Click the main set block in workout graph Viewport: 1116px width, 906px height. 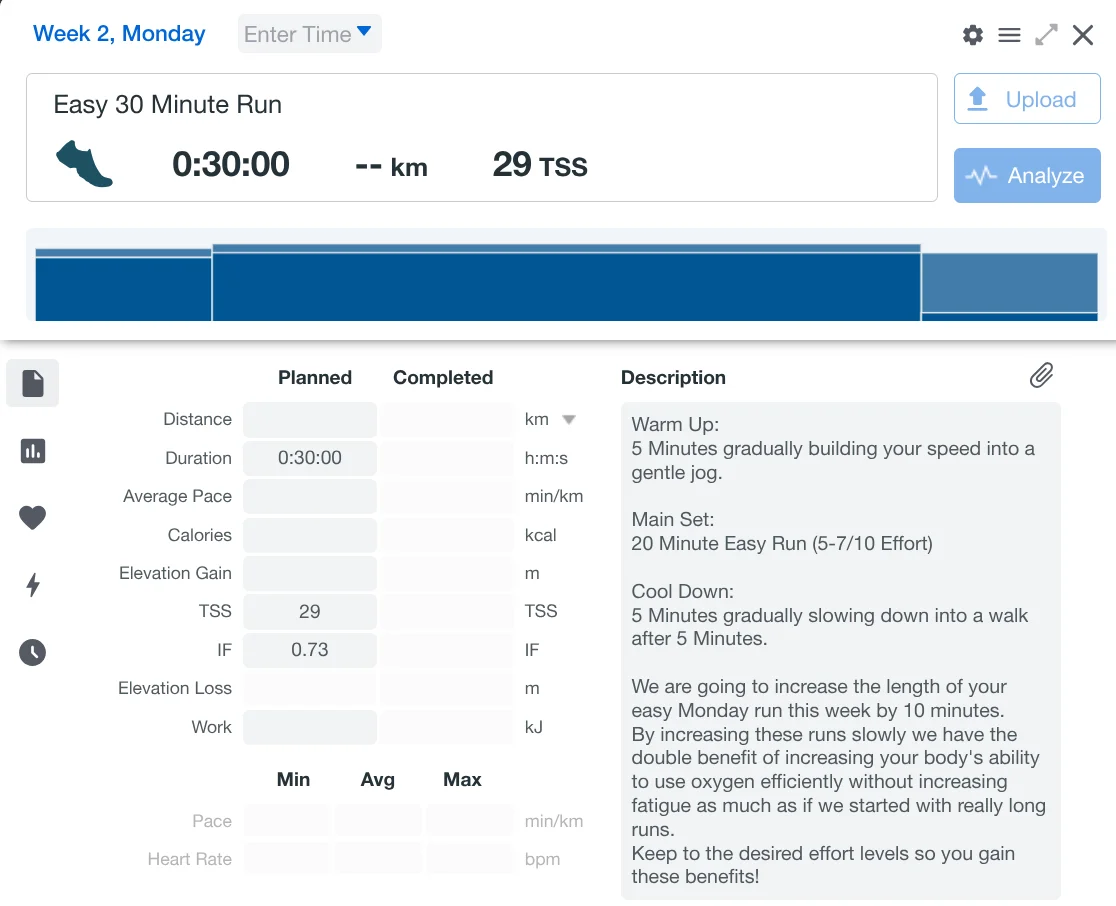tap(566, 285)
